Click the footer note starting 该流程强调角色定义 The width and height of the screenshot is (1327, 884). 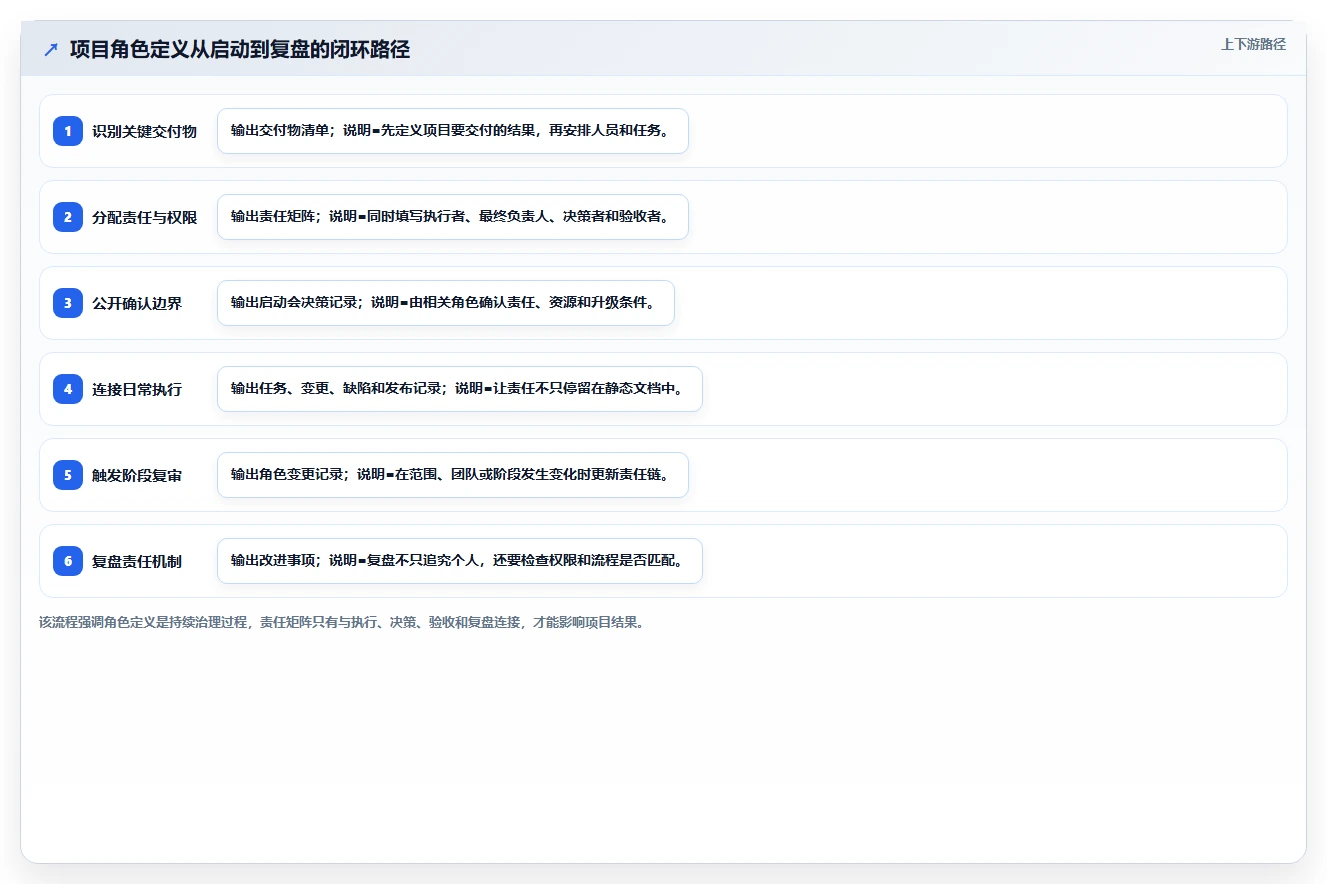(343, 622)
